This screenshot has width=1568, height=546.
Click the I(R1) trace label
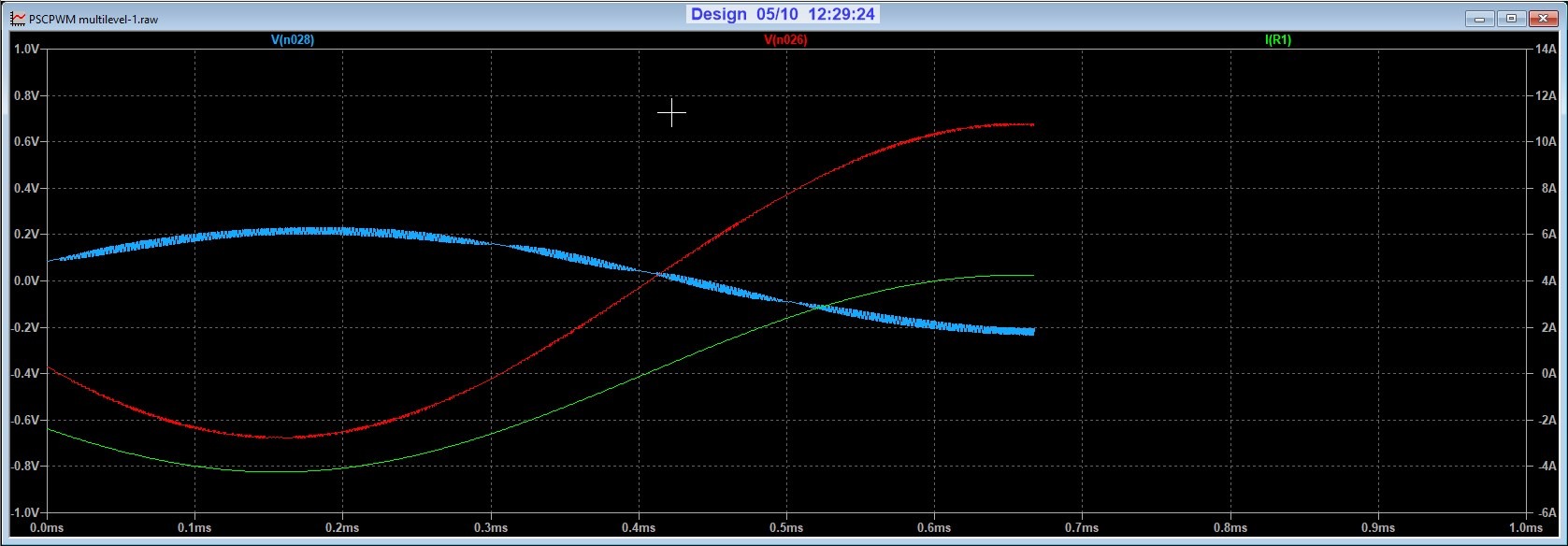click(1277, 40)
